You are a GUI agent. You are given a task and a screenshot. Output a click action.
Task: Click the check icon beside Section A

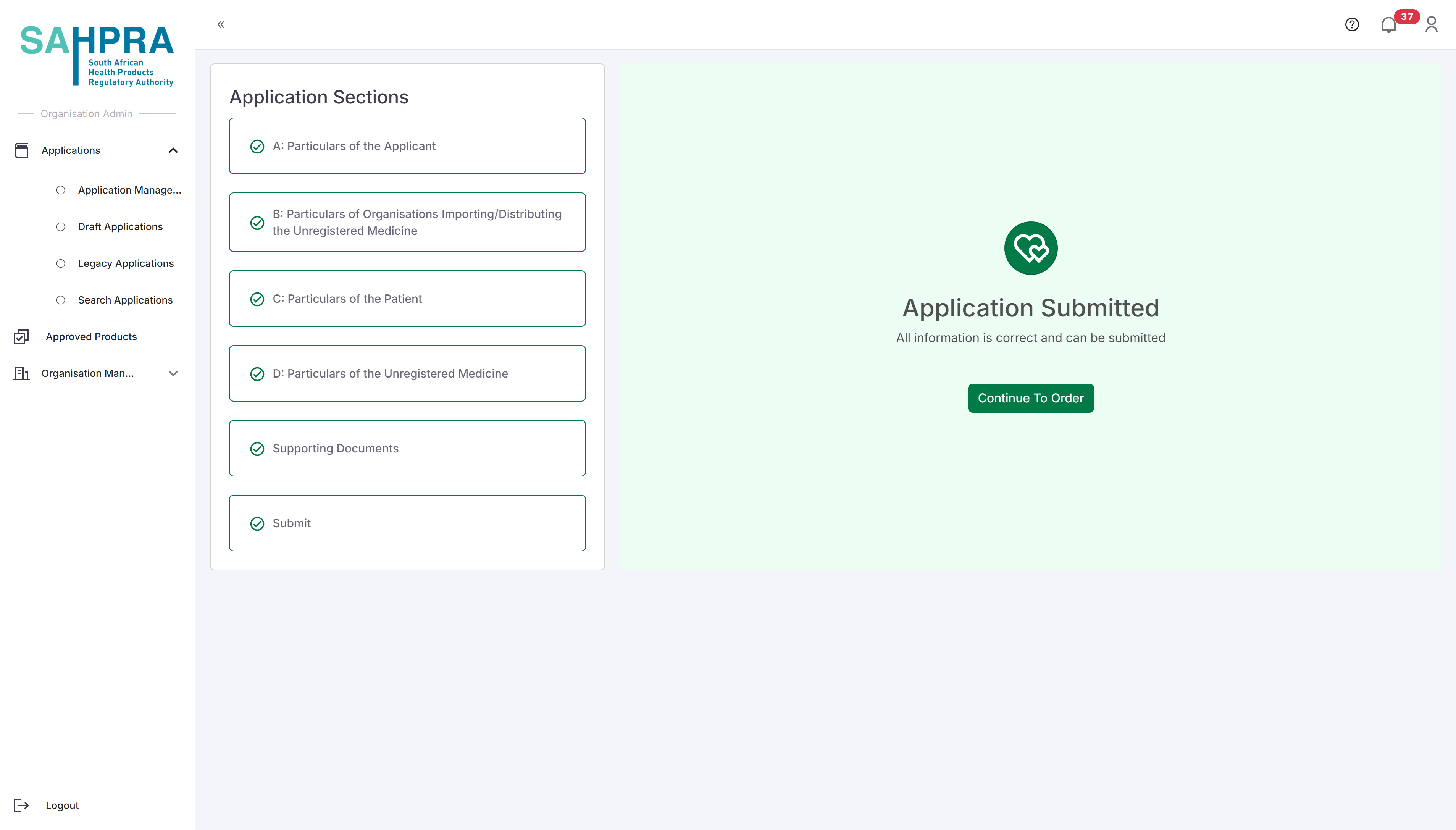(x=257, y=147)
